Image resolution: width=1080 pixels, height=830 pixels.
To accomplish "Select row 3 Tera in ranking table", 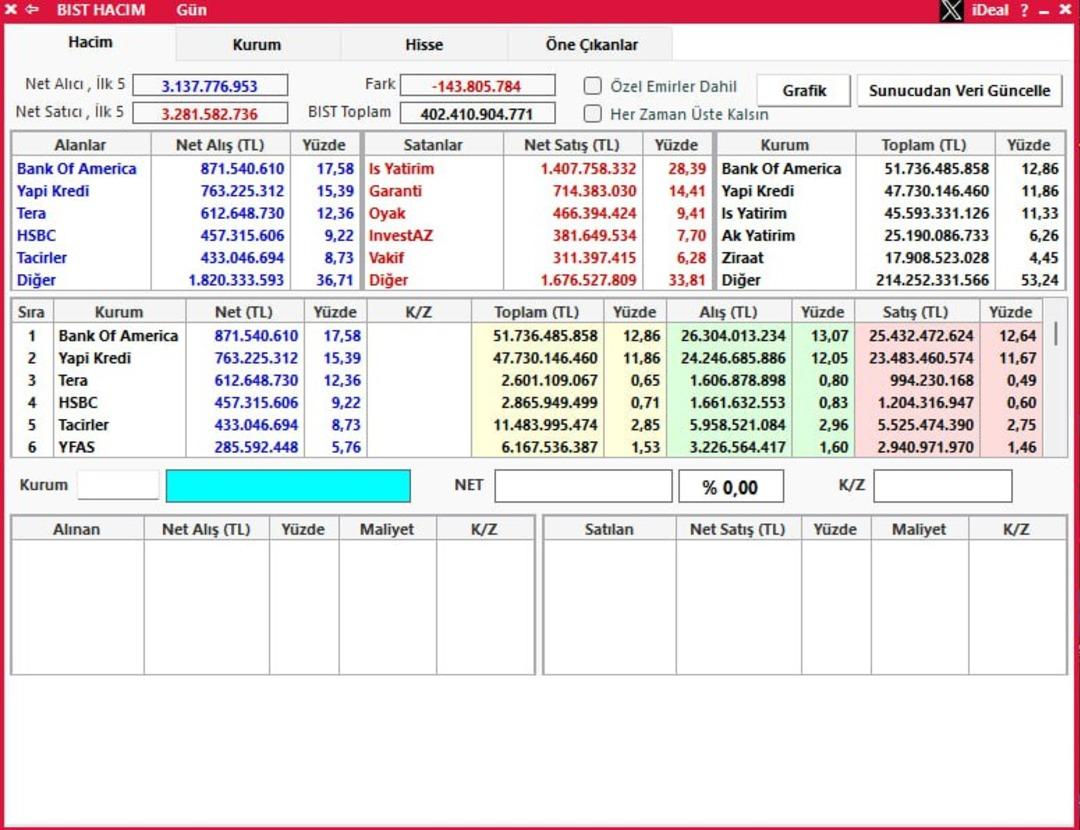I will click(x=528, y=380).
